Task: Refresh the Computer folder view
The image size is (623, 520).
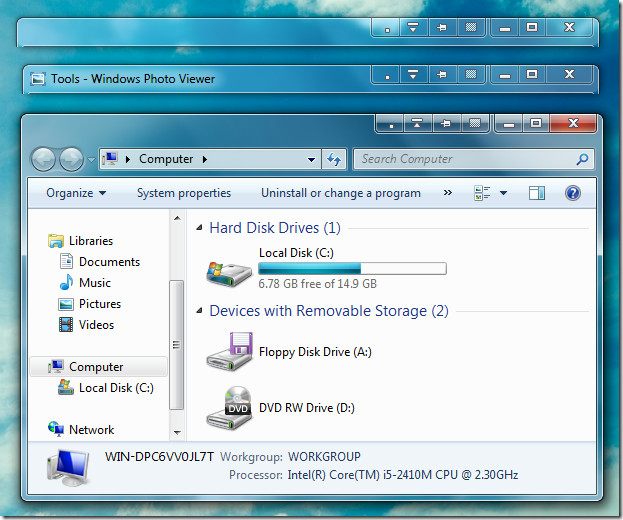Action: click(x=334, y=159)
